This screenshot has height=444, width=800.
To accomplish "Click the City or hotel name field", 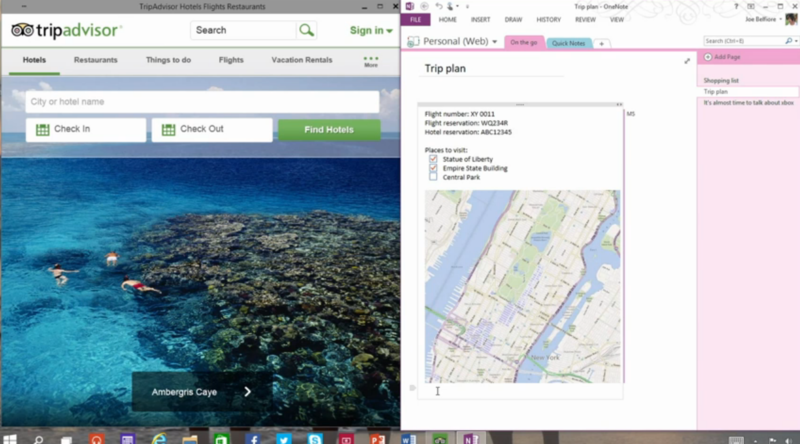I will (202, 102).
